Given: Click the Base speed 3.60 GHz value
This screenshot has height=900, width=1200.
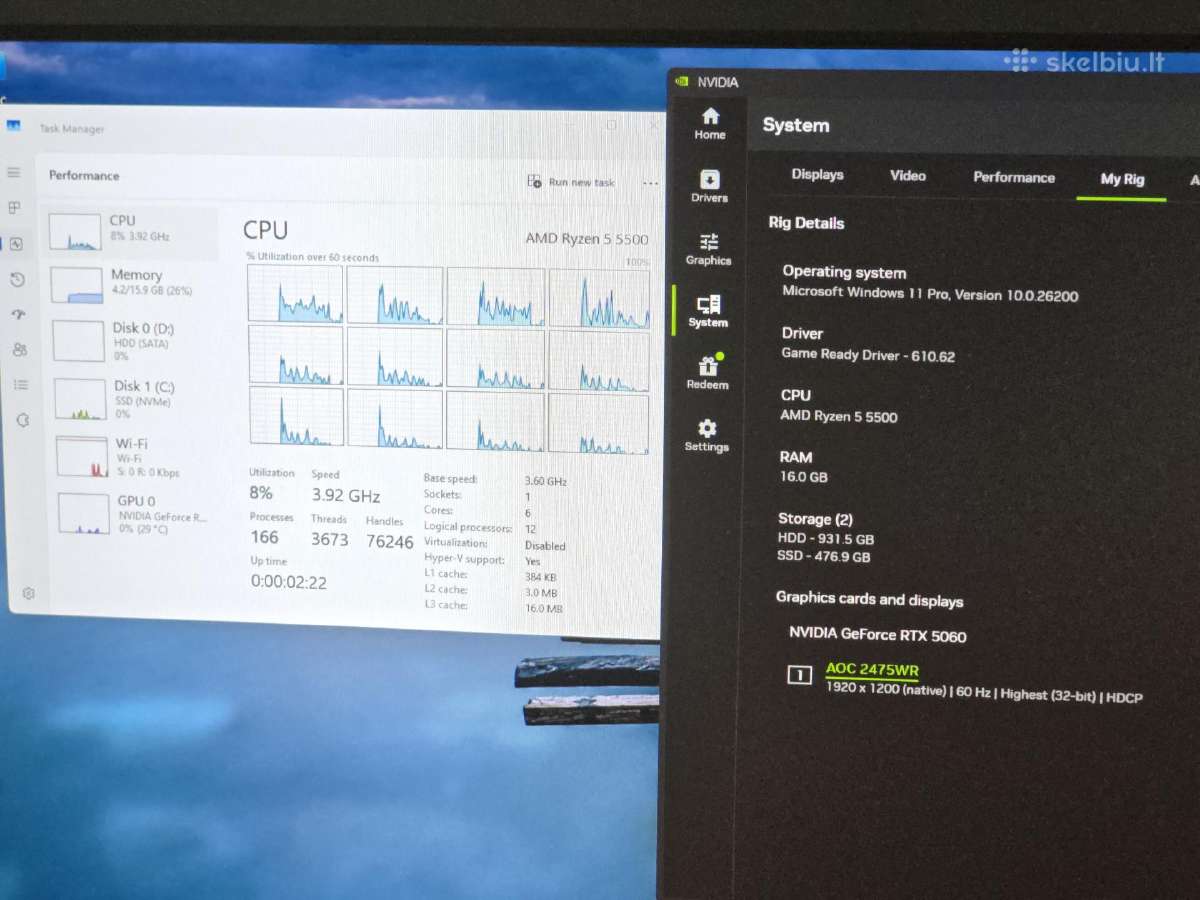Looking at the screenshot, I should pos(546,481).
